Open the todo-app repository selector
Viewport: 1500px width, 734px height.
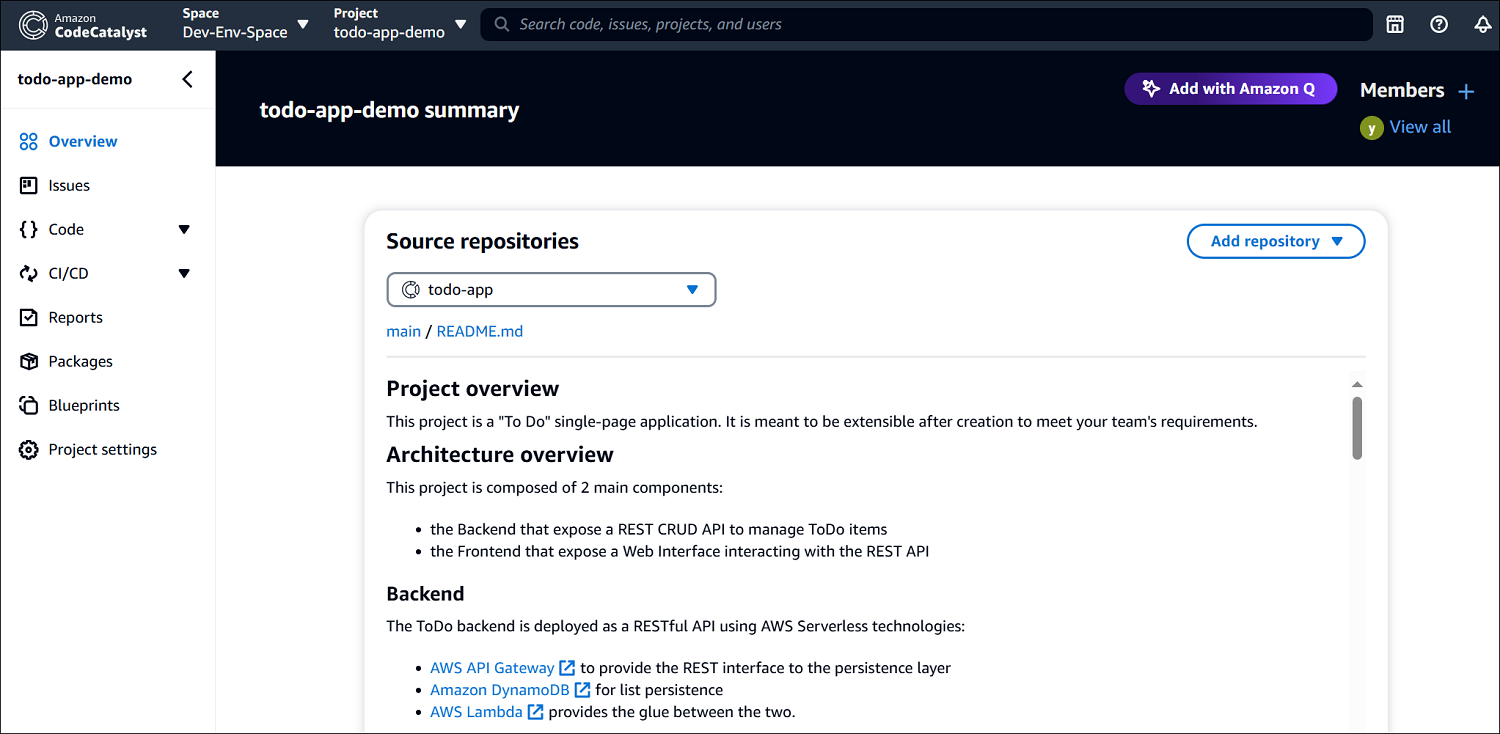(551, 290)
